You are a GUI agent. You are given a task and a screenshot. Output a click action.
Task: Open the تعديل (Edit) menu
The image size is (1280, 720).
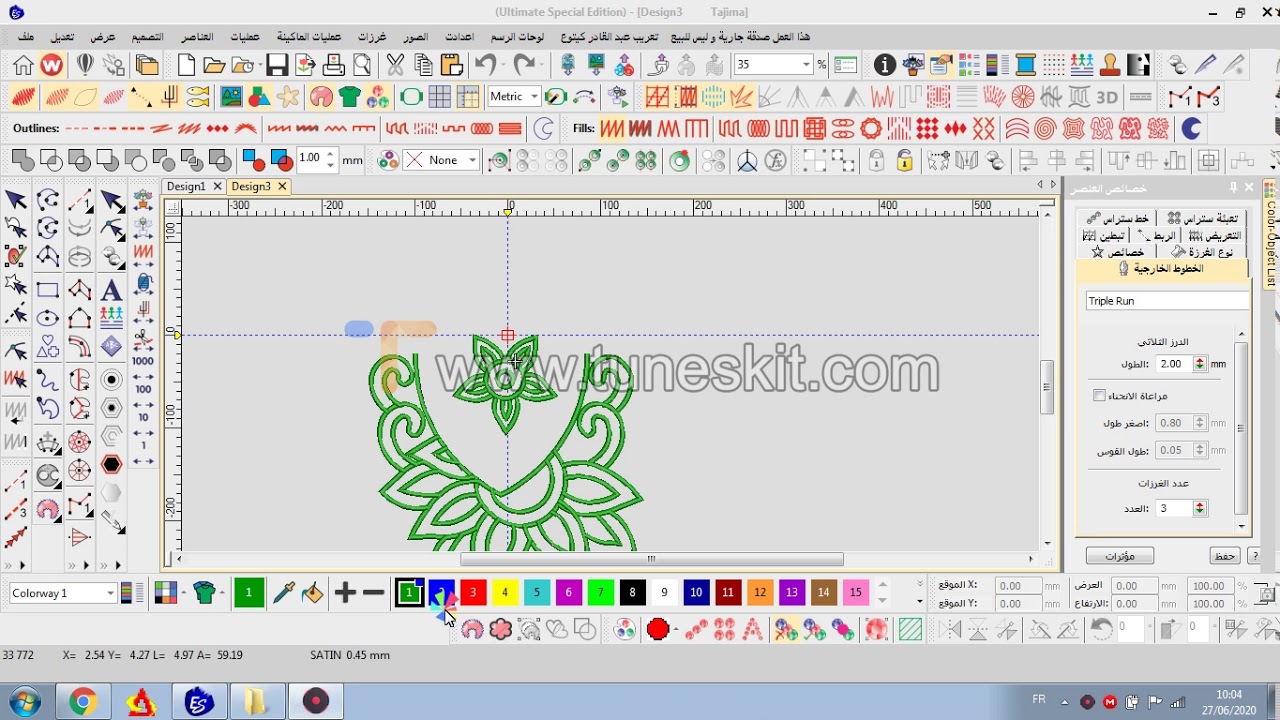click(62, 37)
